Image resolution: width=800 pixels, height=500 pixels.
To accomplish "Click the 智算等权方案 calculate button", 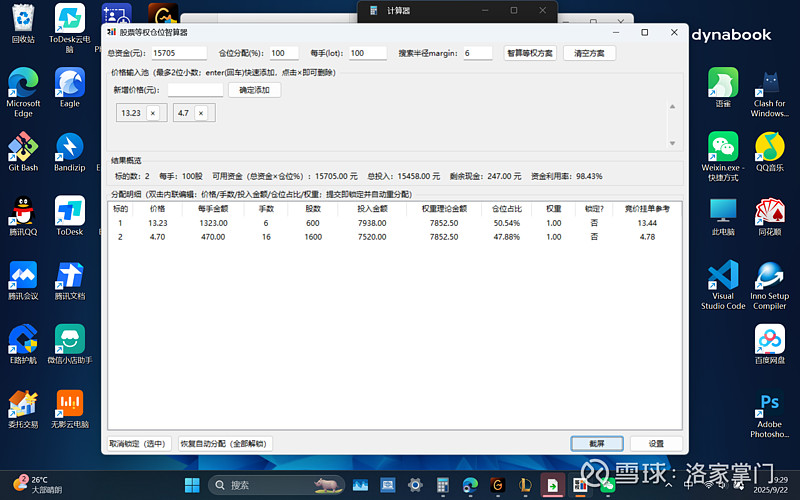I will 529,53.
